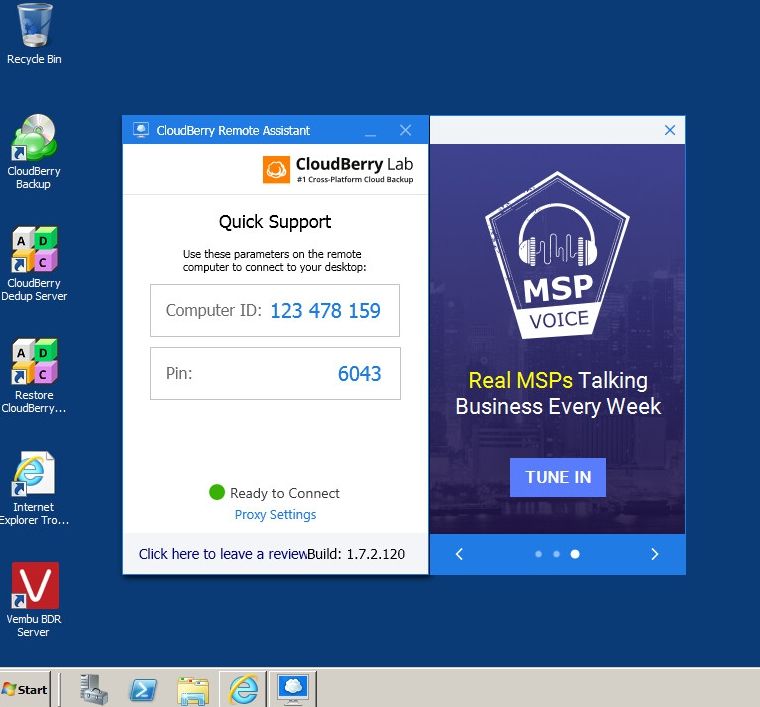Select the second carousel dot indicator
This screenshot has height=707, width=760.
tap(556, 554)
